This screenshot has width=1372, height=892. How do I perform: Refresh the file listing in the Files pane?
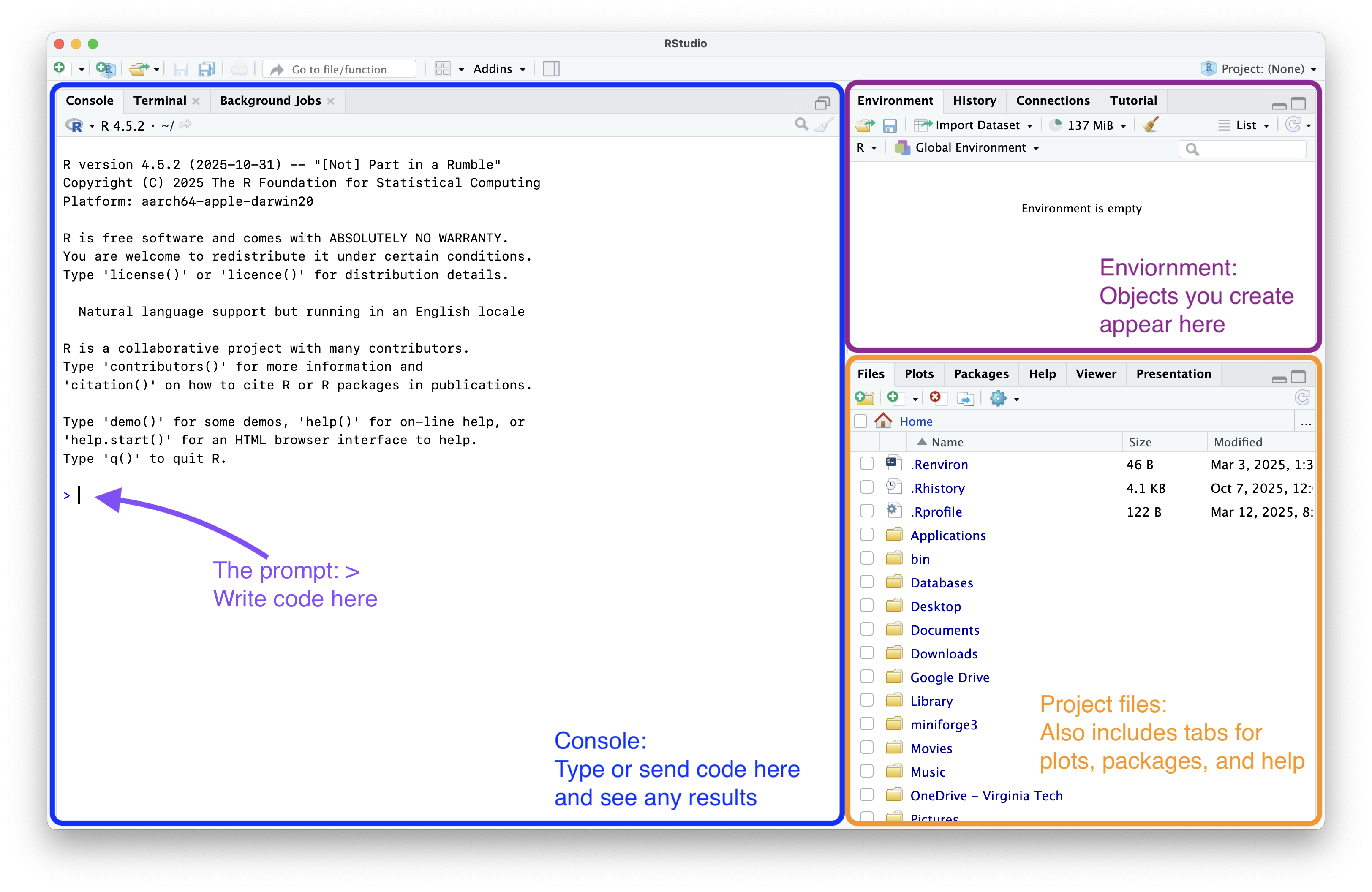point(1302,397)
